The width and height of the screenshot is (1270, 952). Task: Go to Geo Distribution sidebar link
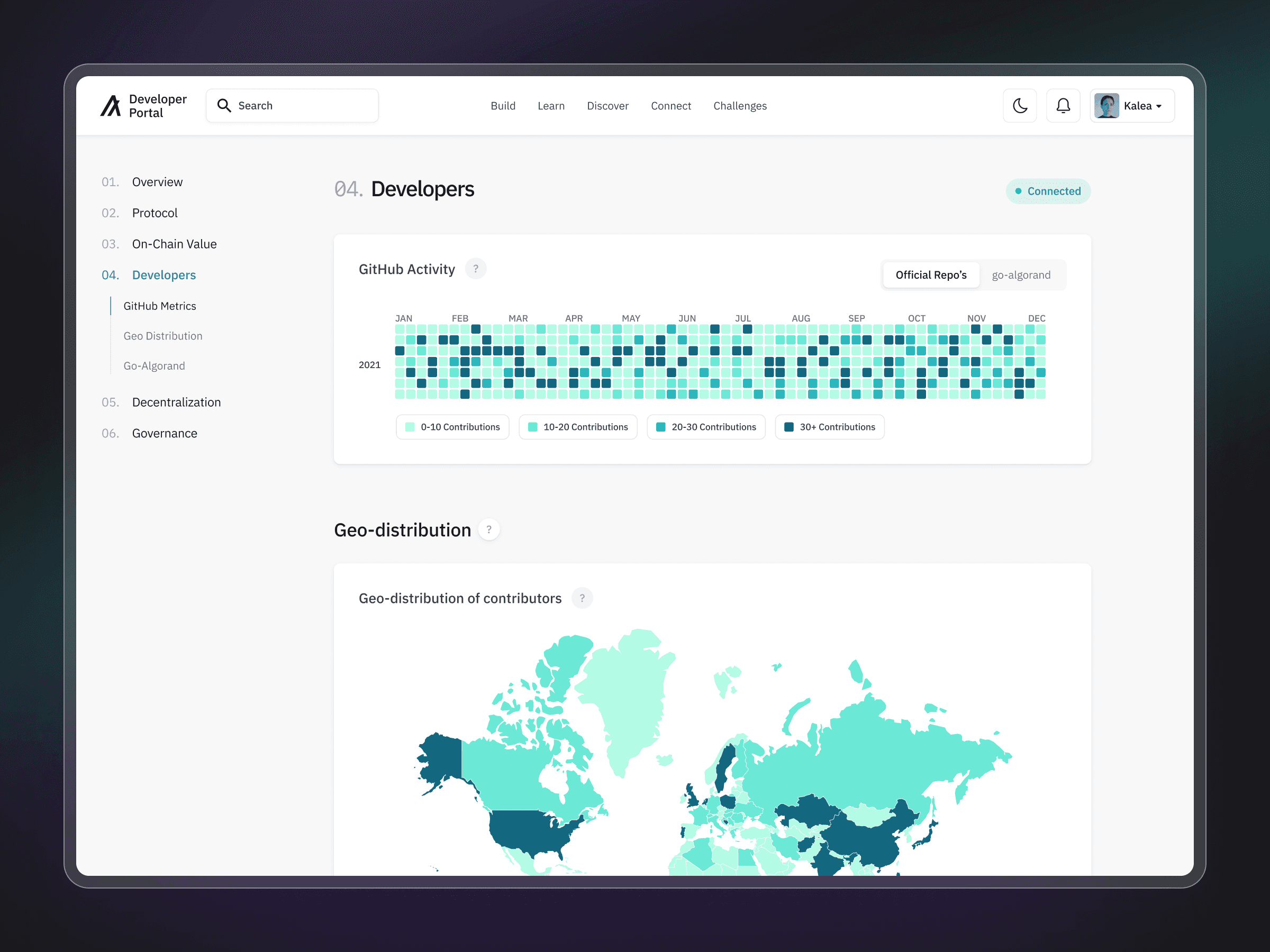pos(162,336)
